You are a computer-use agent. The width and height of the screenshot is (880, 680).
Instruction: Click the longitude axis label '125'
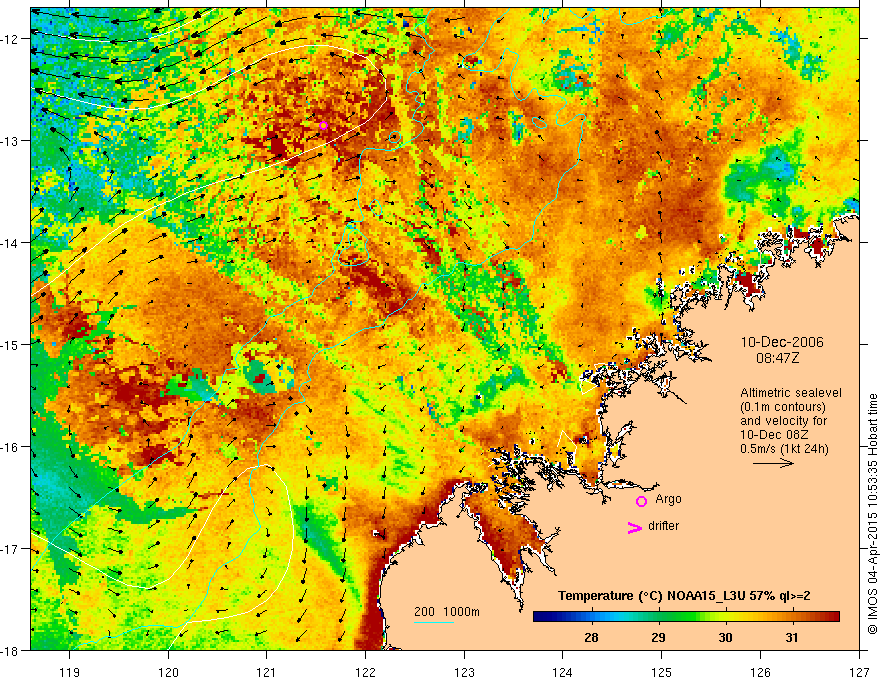(662, 672)
